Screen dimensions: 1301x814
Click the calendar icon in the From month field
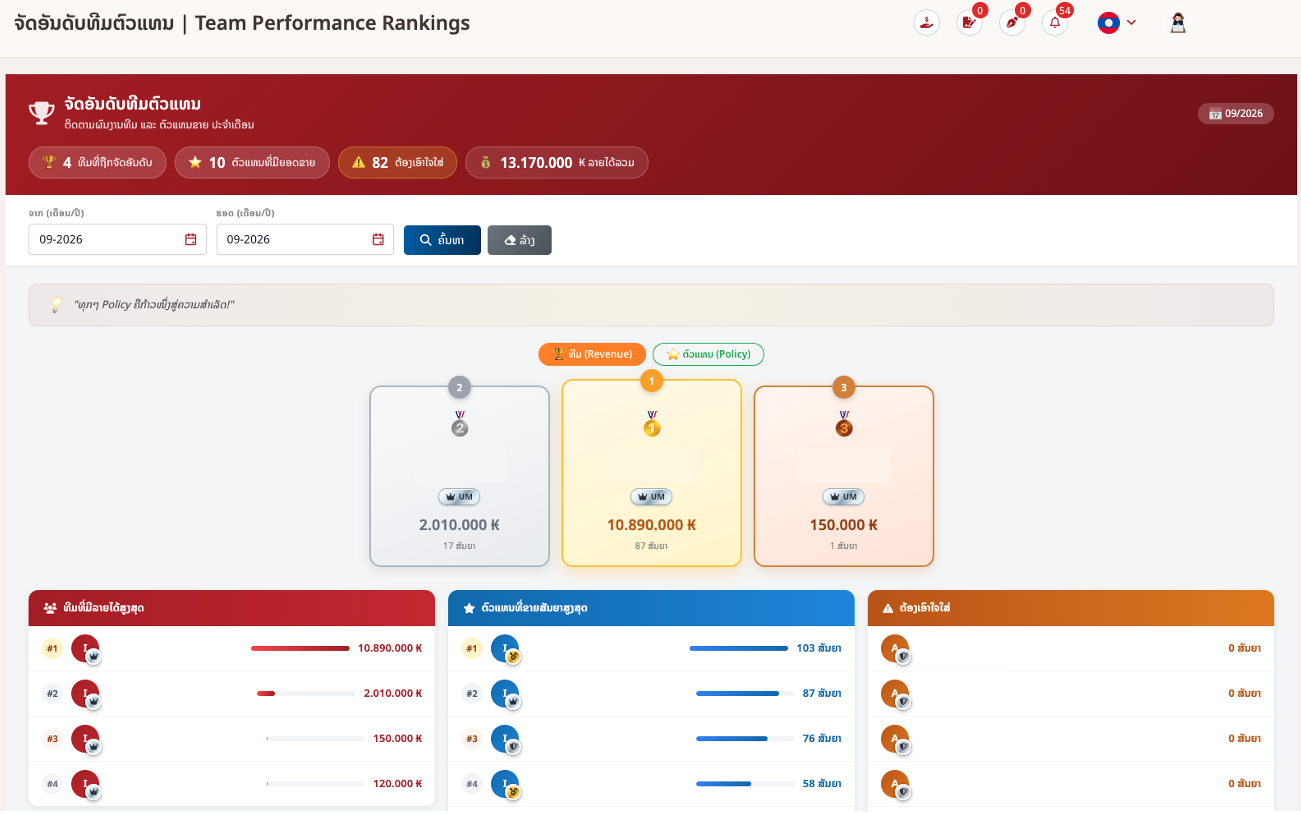coord(190,239)
